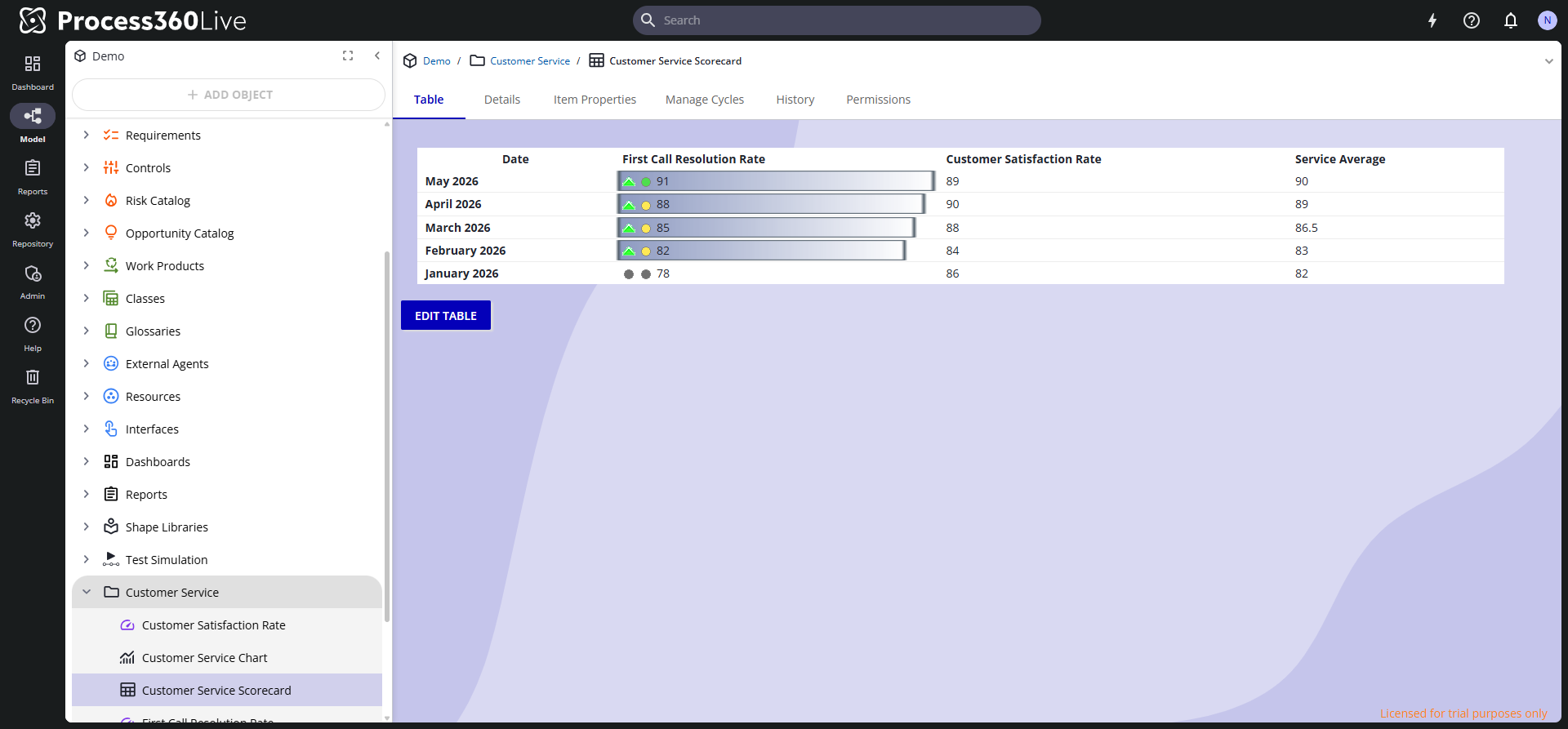The width and height of the screenshot is (1568, 729).
Task: Open Reports in the left navigation rail
Action: 33,177
